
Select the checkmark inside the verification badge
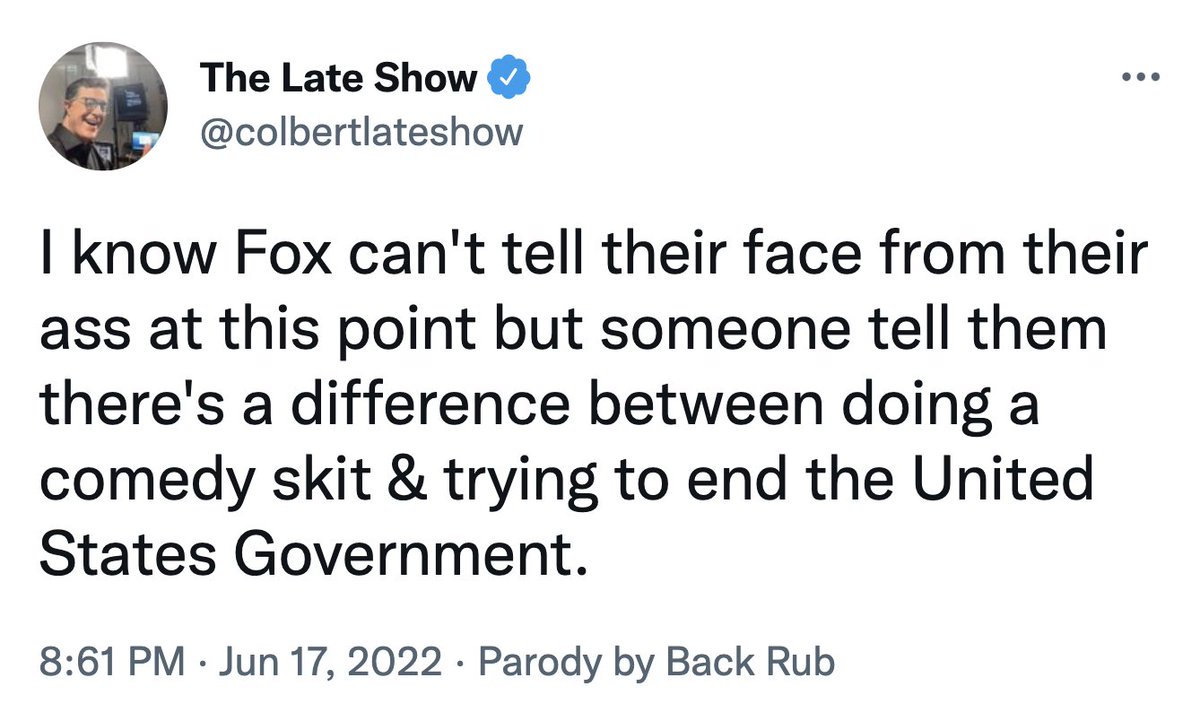pos(510,77)
